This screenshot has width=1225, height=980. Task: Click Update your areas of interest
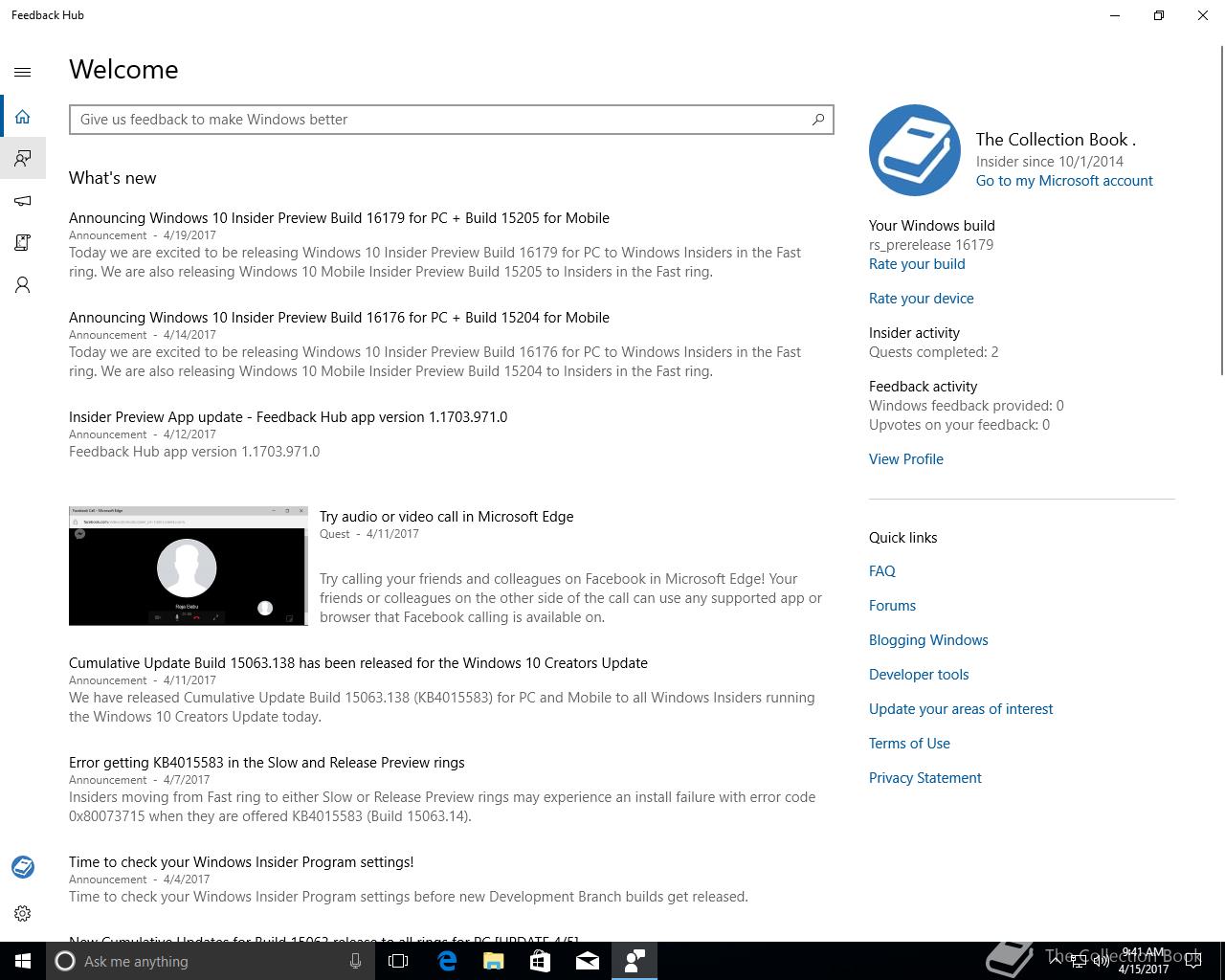pos(961,709)
